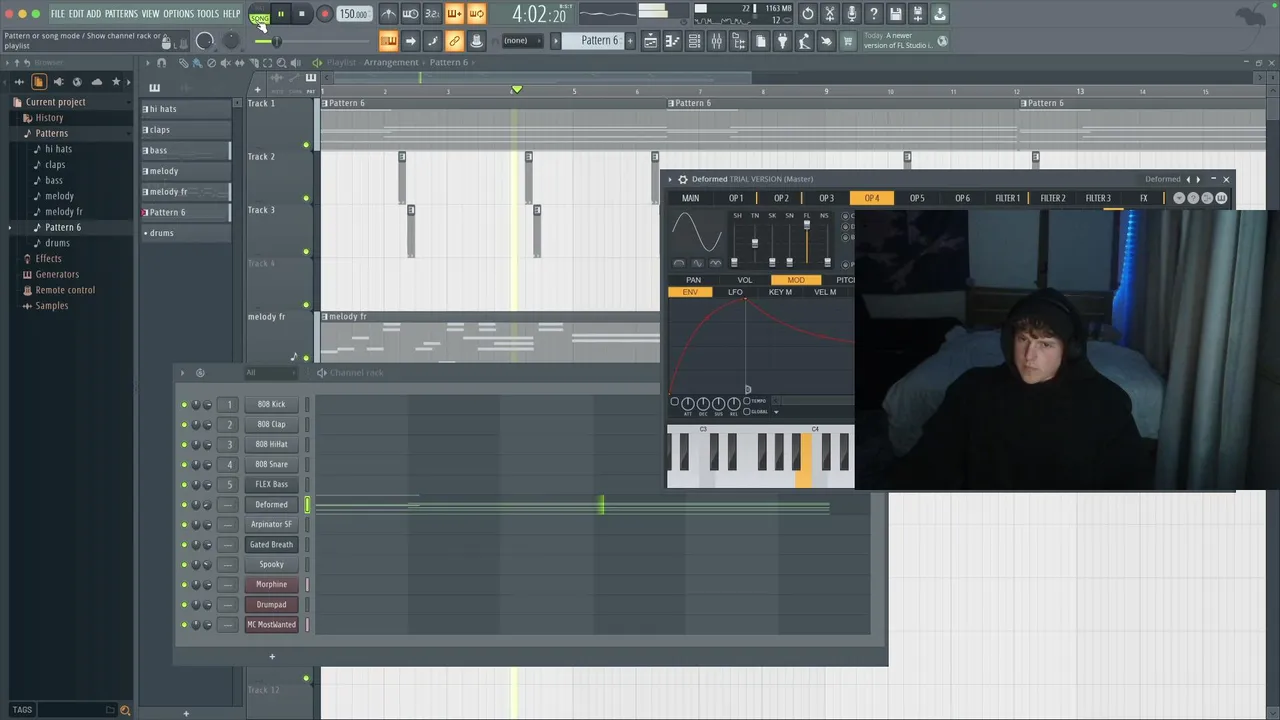Mute the Spooky channel green light
Viewport: 1280px width, 720px height.
[x=184, y=565]
